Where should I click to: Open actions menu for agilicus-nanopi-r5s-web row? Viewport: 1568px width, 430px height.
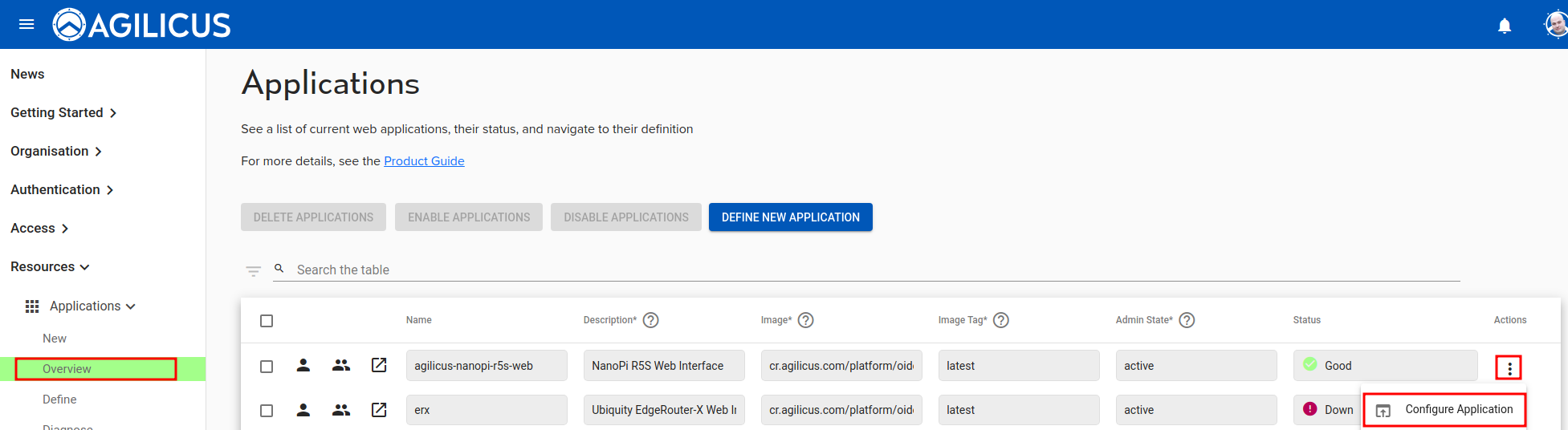point(1509,368)
